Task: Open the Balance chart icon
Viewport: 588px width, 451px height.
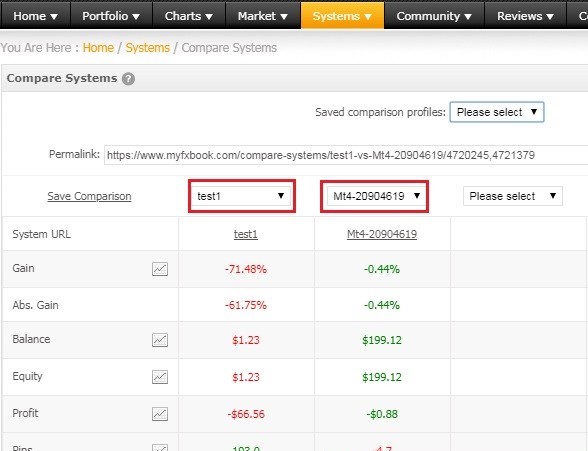Action: (x=160, y=340)
